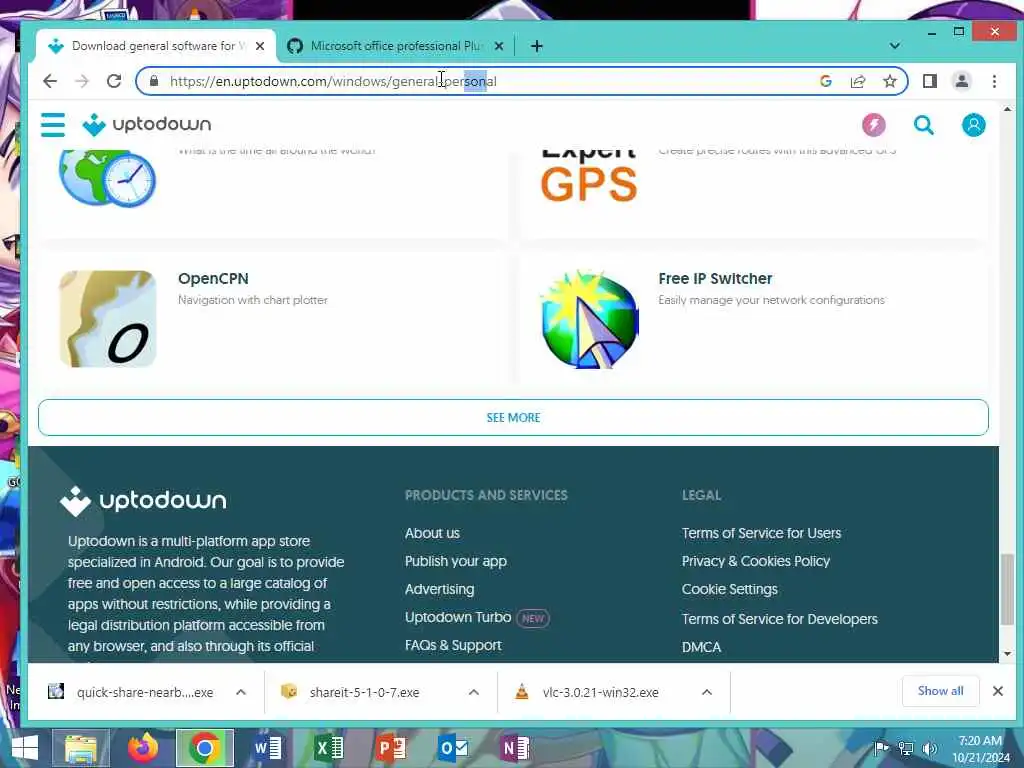The width and height of the screenshot is (1024, 768).
Task: Expand shareit-5-1-0-7.exe download options
Action: (x=473, y=692)
